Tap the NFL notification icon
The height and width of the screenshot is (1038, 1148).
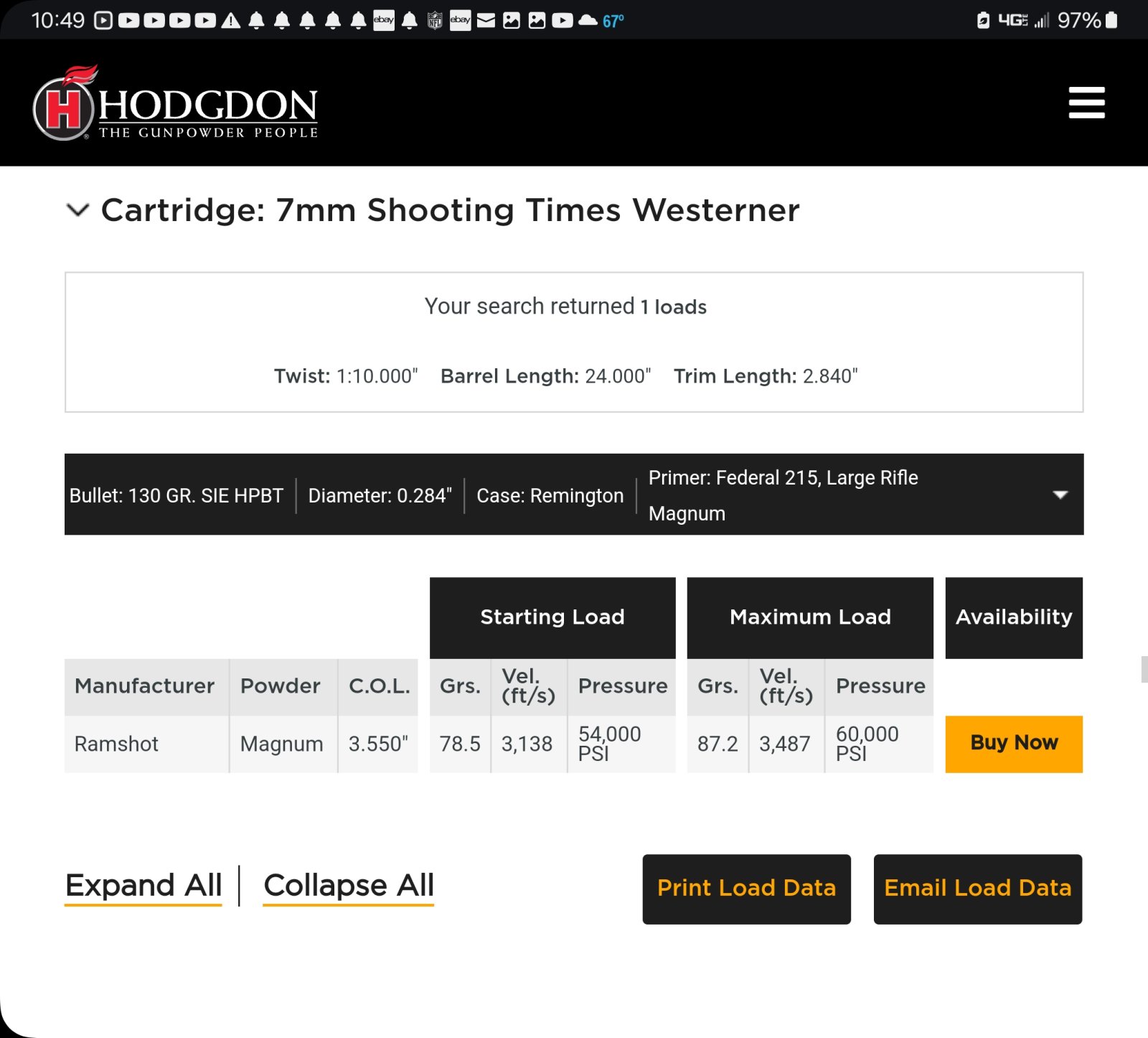coord(435,21)
